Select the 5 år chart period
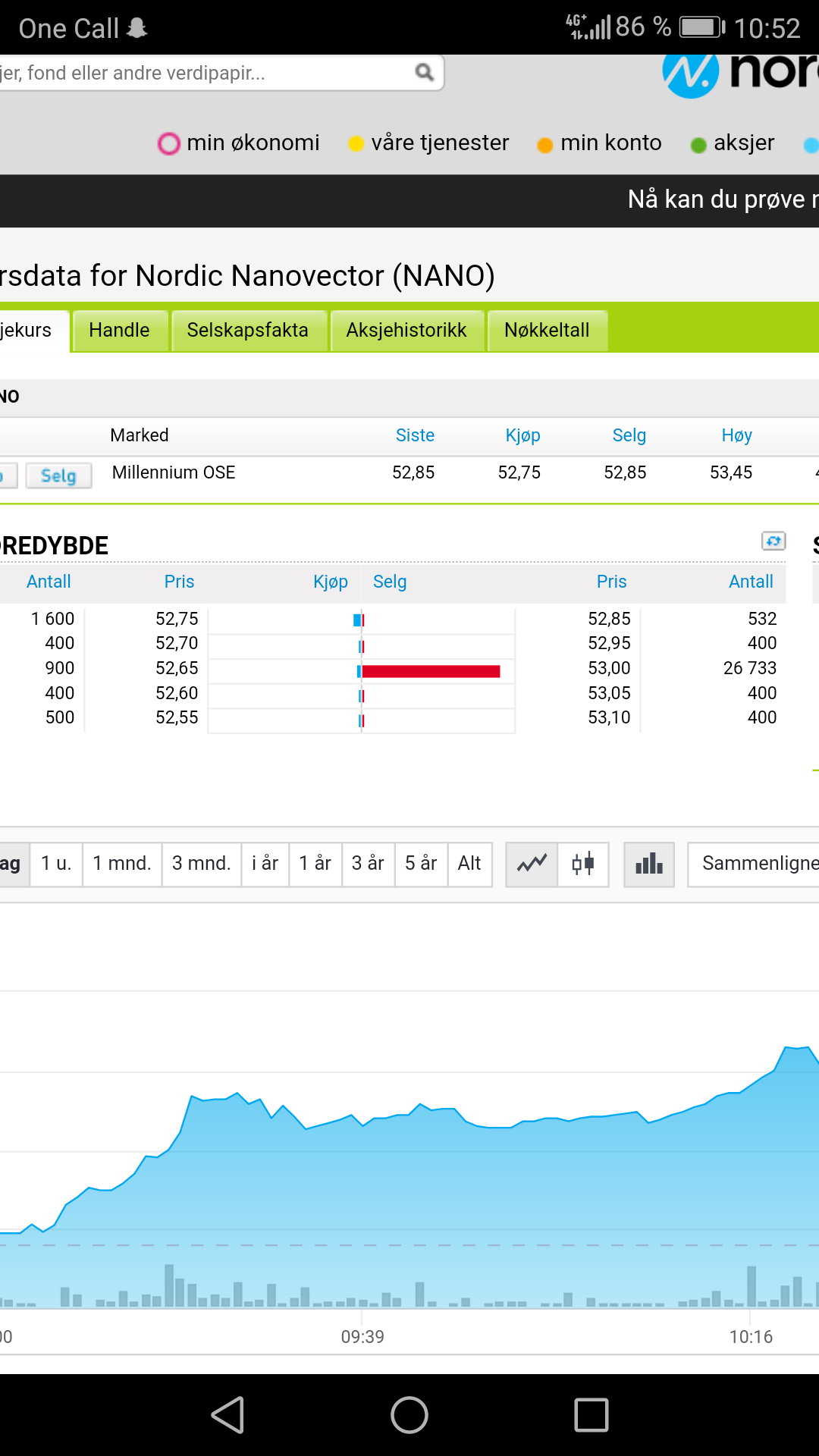The width and height of the screenshot is (819, 1456). pyautogui.click(x=421, y=864)
